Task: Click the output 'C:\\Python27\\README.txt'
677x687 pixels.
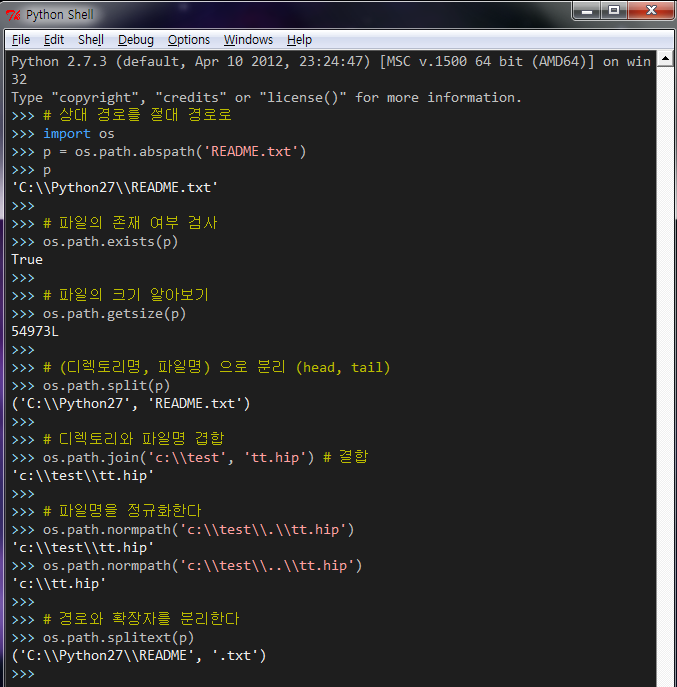Action: (x=115, y=188)
